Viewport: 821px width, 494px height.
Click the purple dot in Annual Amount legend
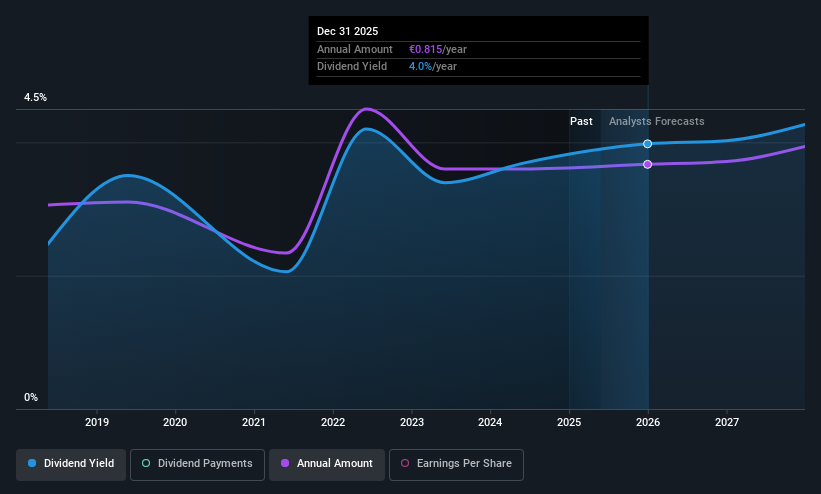[x=285, y=463]
